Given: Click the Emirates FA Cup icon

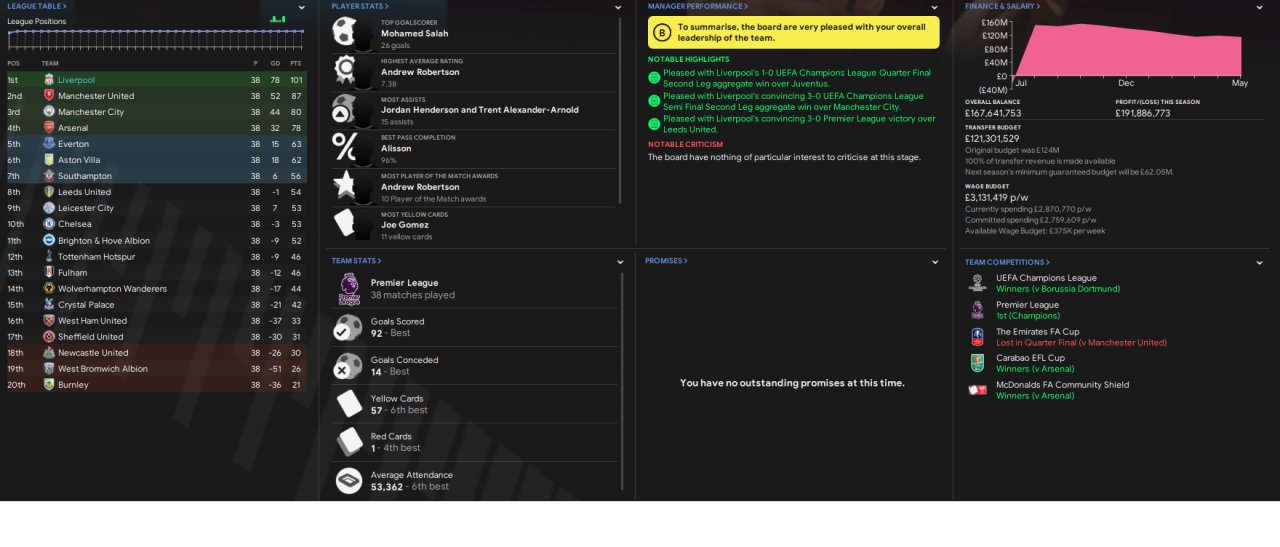Looking at the screenshot, I should coord(977,337).
